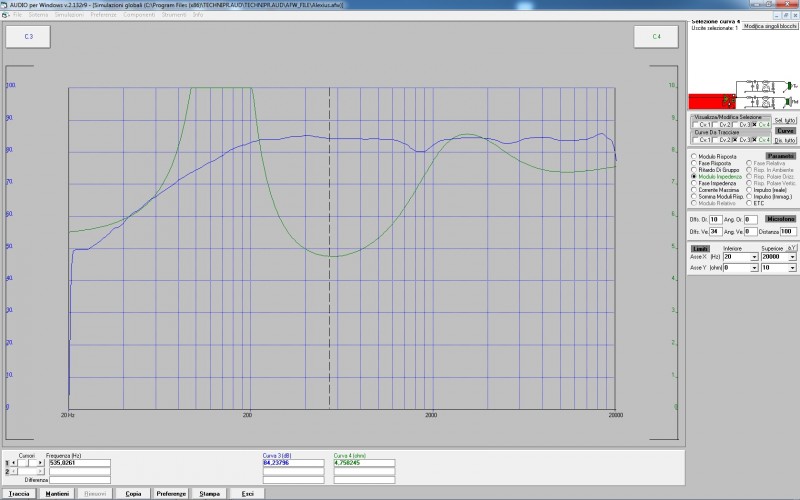
Task: Click the Parametri header button
Action: click(781, 156)
